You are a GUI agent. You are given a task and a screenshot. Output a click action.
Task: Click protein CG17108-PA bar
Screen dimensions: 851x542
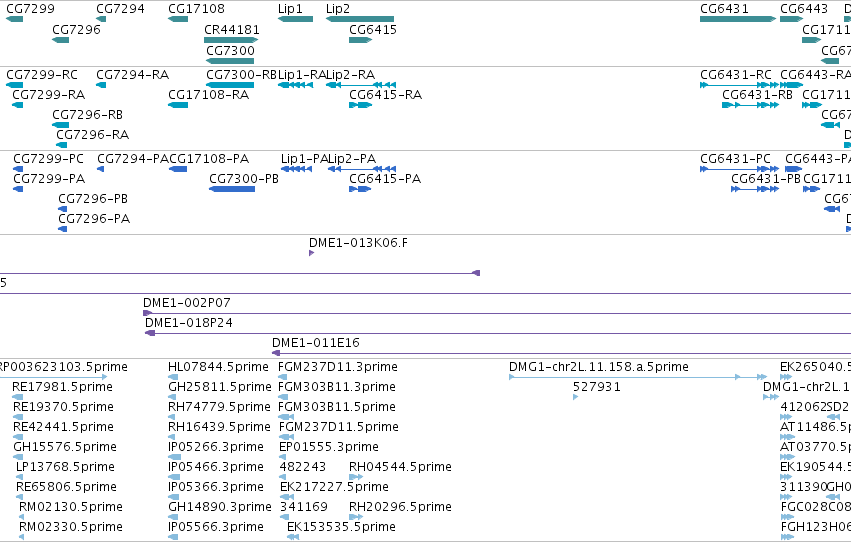[178, 169]
